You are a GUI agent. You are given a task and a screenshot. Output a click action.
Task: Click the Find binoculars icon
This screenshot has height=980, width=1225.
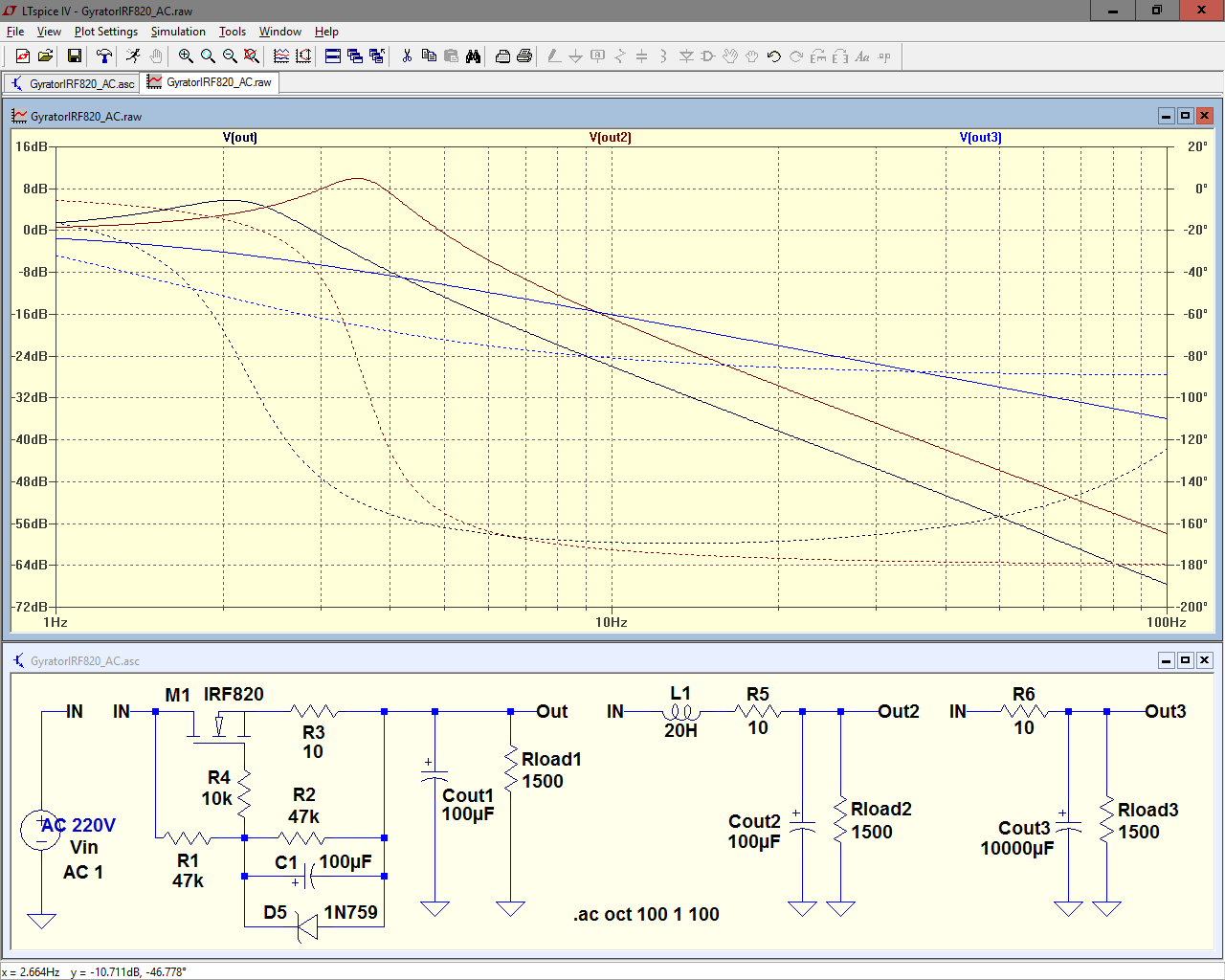[473, 56]
